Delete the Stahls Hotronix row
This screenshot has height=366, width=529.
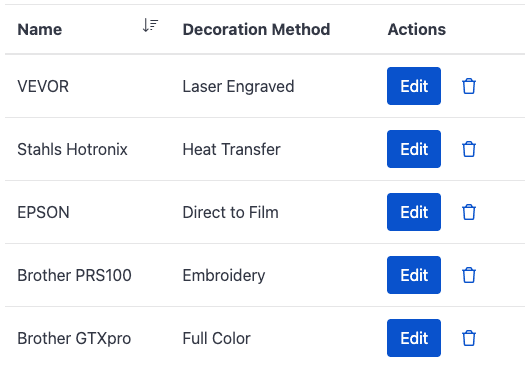click(x=469, y=149)
